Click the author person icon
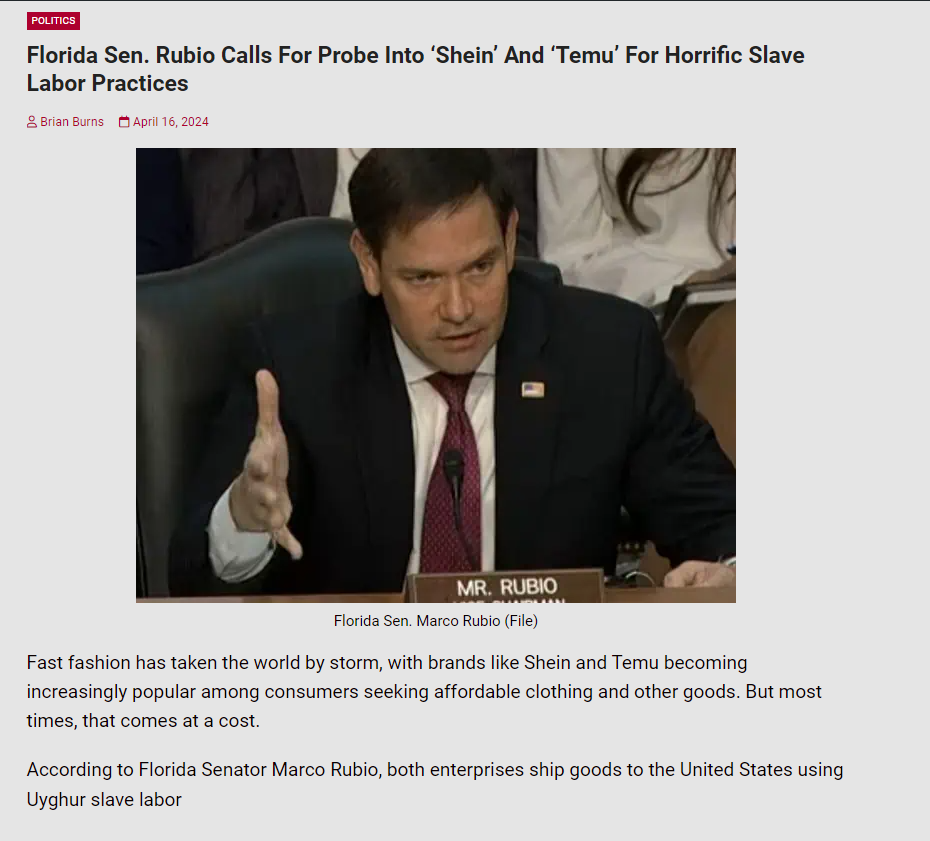930x841 pixels. (32, 122)
